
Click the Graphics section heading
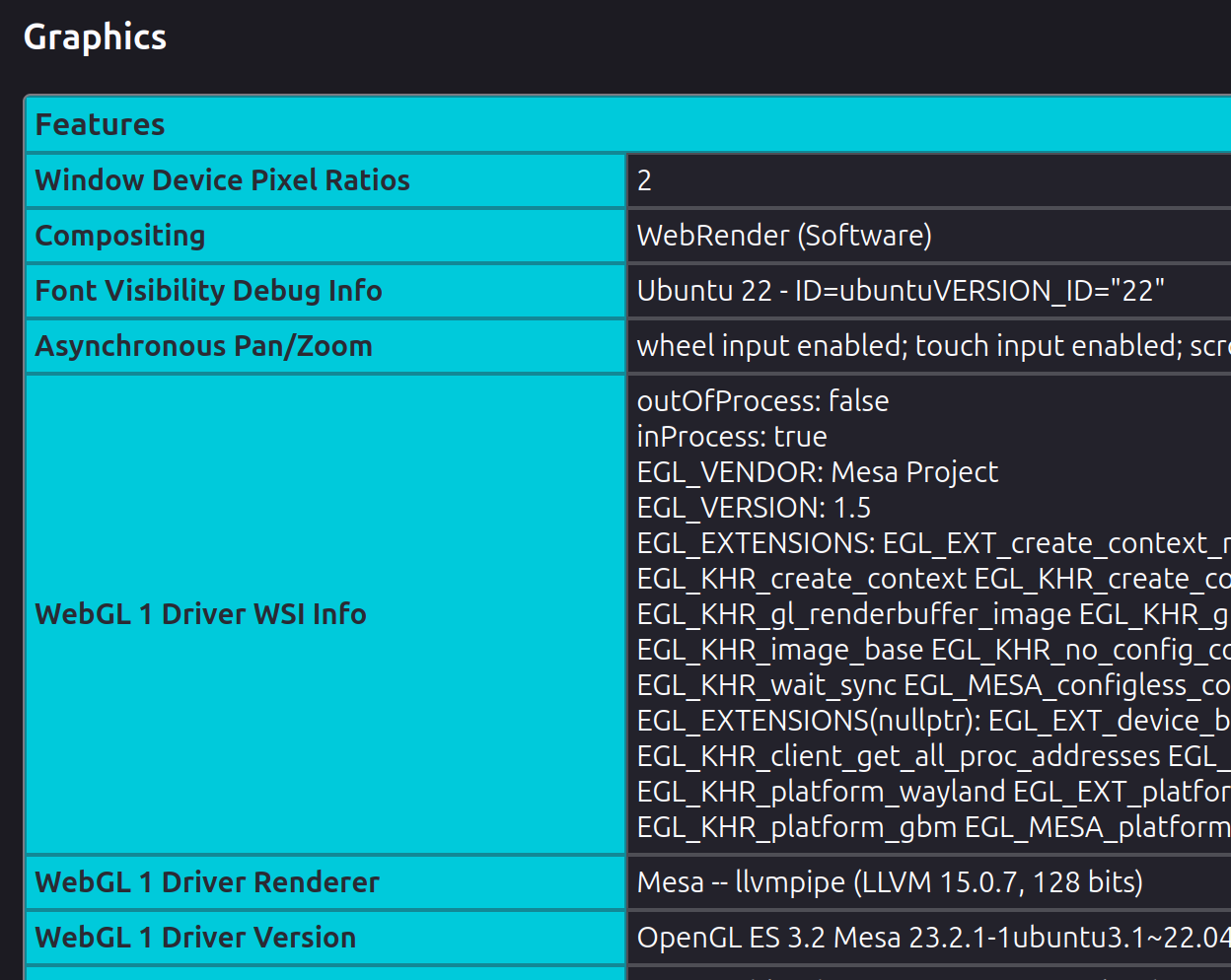click(95, 37)
